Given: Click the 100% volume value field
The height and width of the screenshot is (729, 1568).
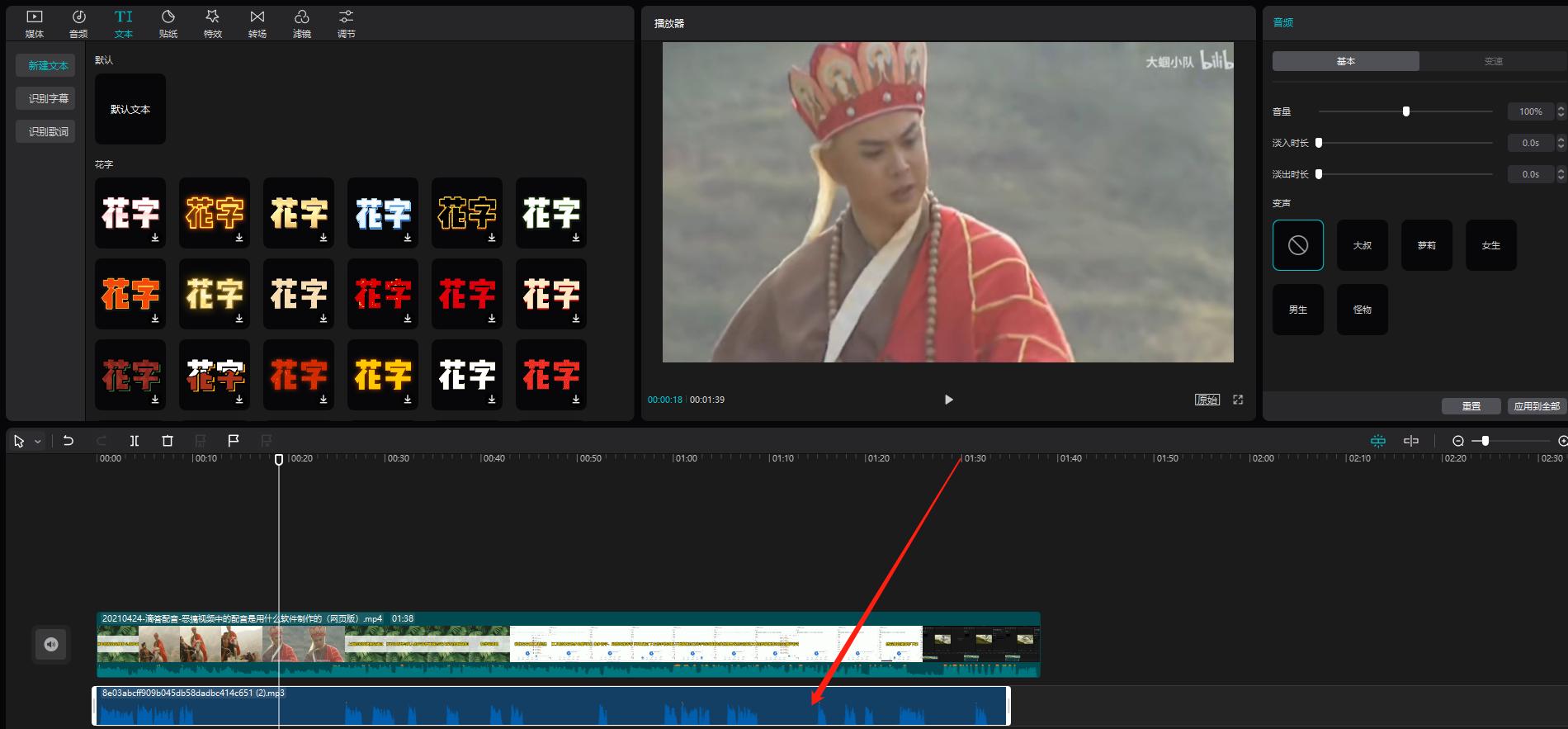Looking at the screenshot, I should [1531, 111].
